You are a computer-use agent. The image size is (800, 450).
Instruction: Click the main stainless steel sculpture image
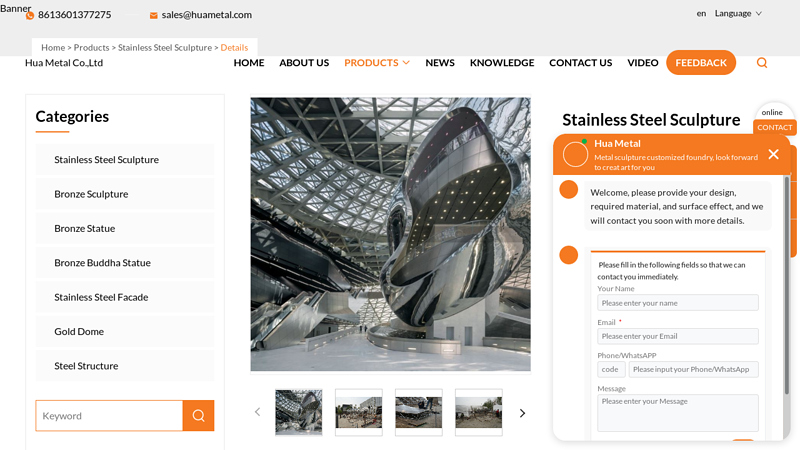390,234
